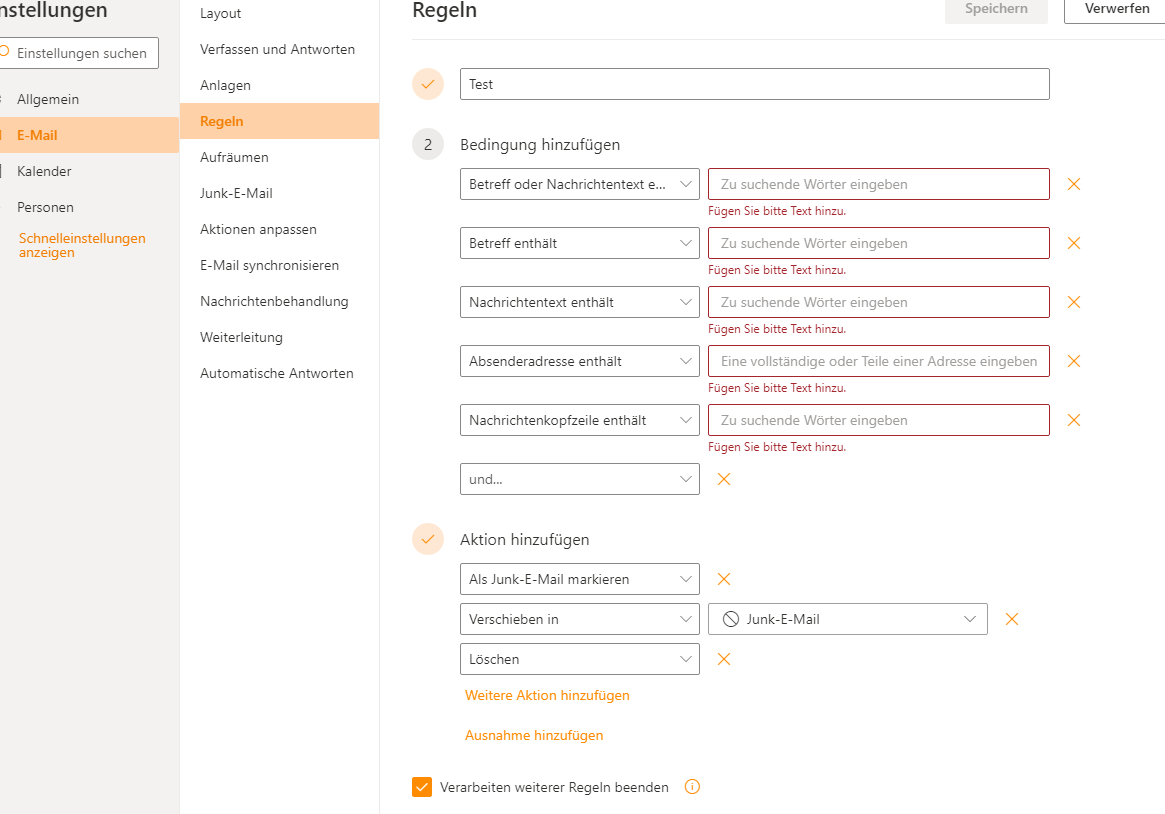Open the 'Betreff enthält' condition dropdown
This screenshot has height=814, width=1165.
pos(580,243)
